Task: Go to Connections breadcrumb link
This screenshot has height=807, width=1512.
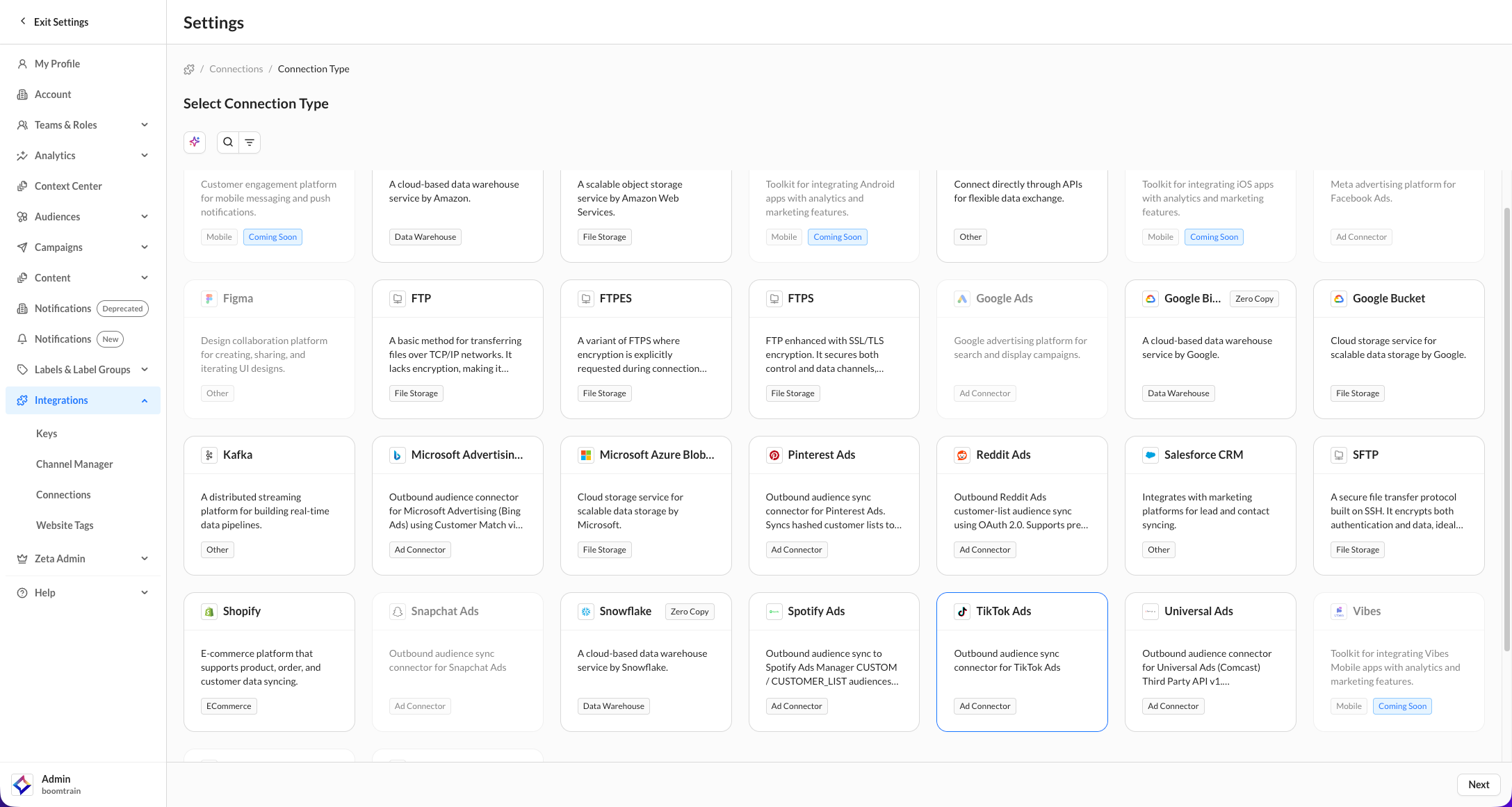Action: point(236,69)
